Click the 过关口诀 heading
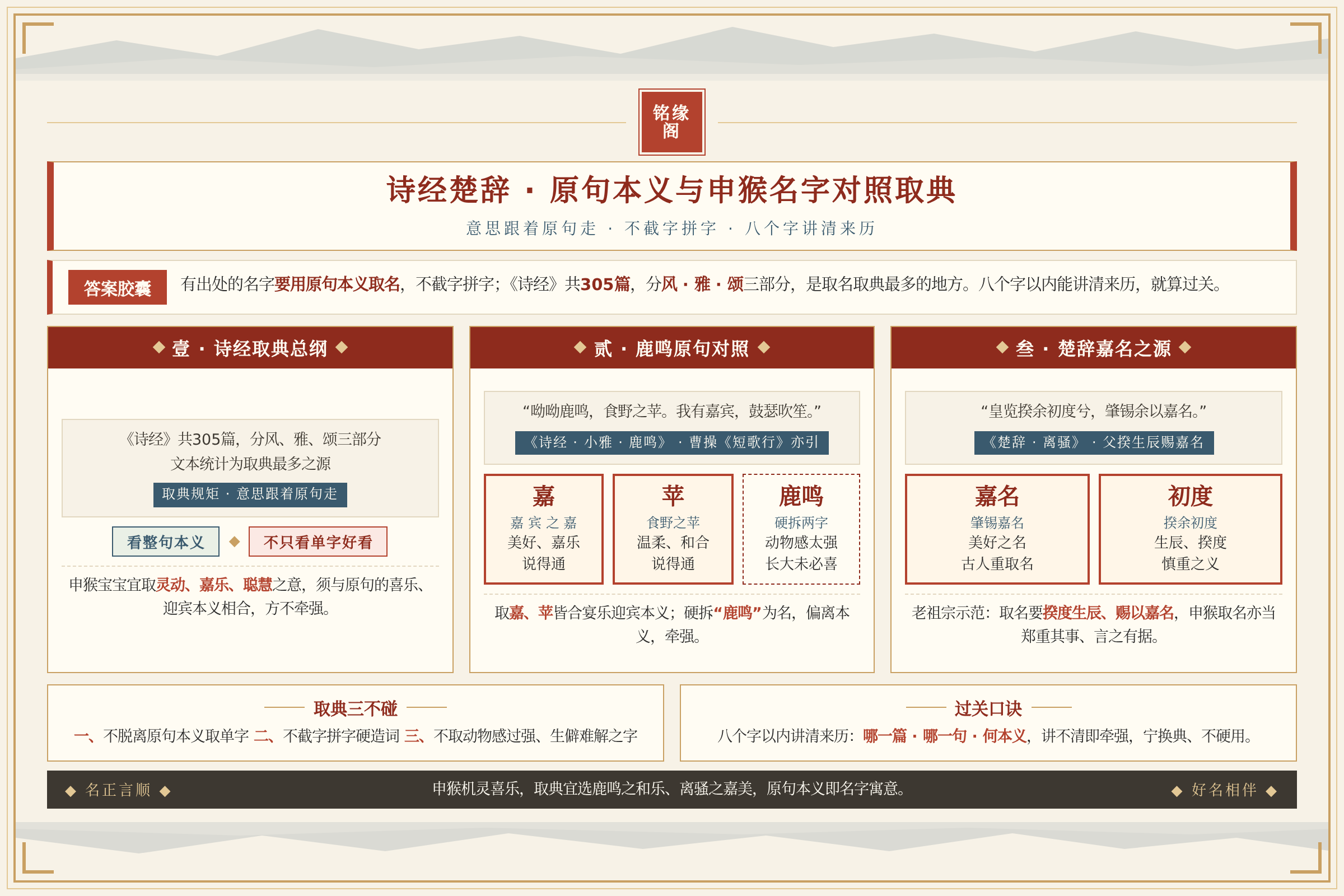The height and width of the screenshot is (896, 1344). click(988, 708)
